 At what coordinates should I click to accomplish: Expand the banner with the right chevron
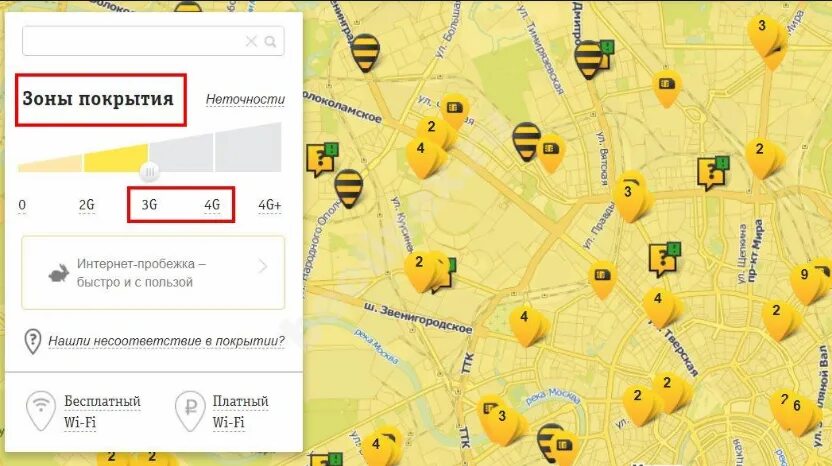(263, 266)
